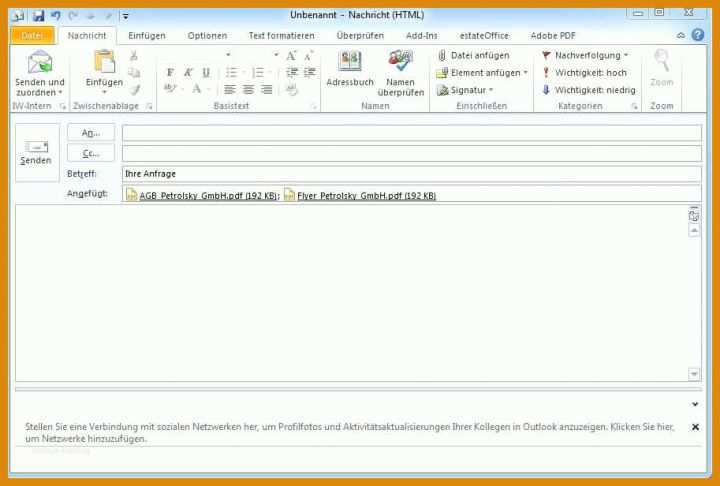The image size is (720, 486).
Task: Toggle underline formatting (U)
Action: 206,73
